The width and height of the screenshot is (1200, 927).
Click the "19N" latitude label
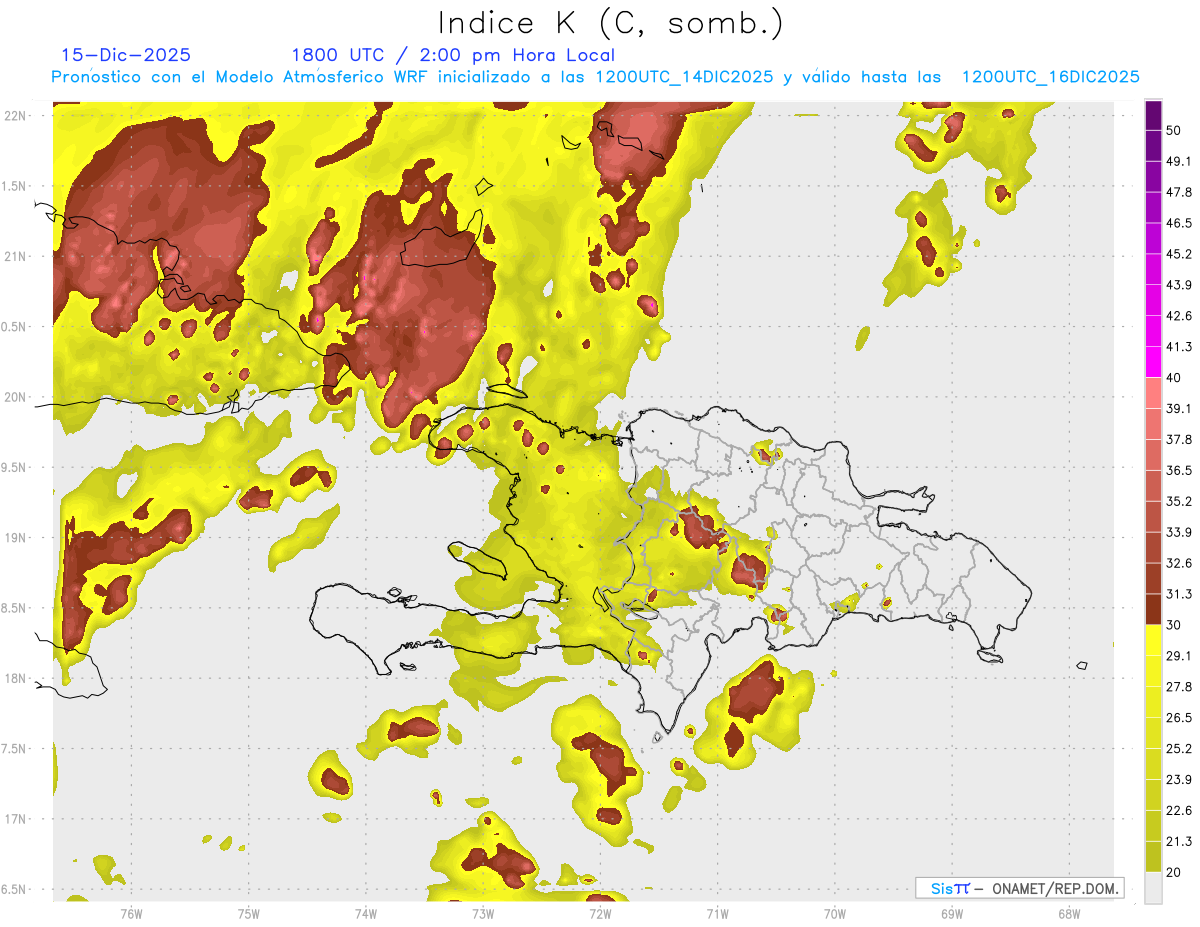point(15,538)
